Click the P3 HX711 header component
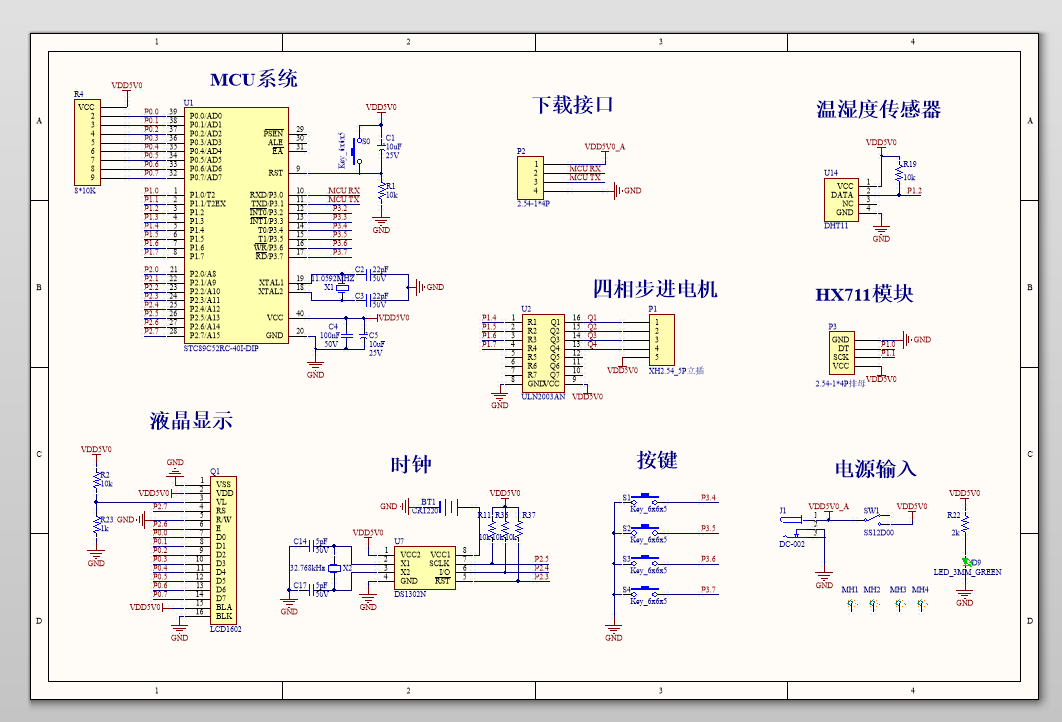The image size is (1062, 722). pyautogui.click(x=842, y=353)
